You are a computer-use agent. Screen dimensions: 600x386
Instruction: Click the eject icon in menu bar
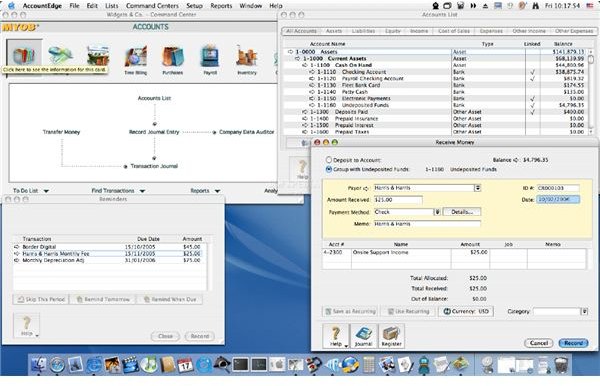[485, 6]
